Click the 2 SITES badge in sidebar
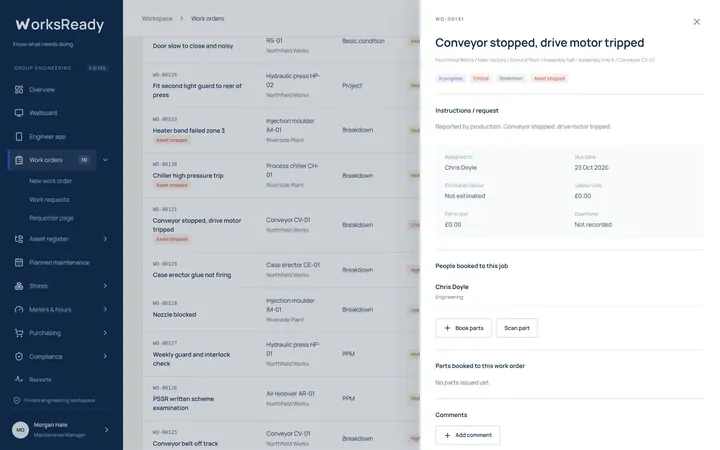 point(97,68)
